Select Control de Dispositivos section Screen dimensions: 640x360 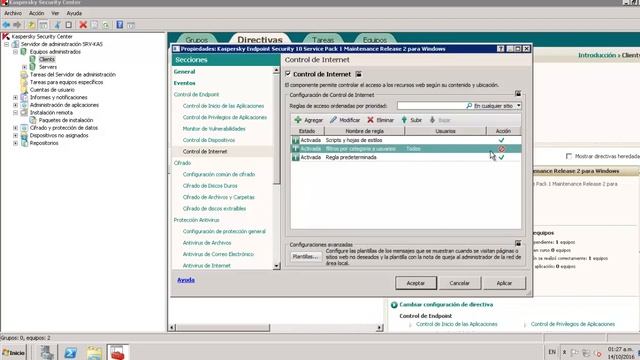point(209,140)
